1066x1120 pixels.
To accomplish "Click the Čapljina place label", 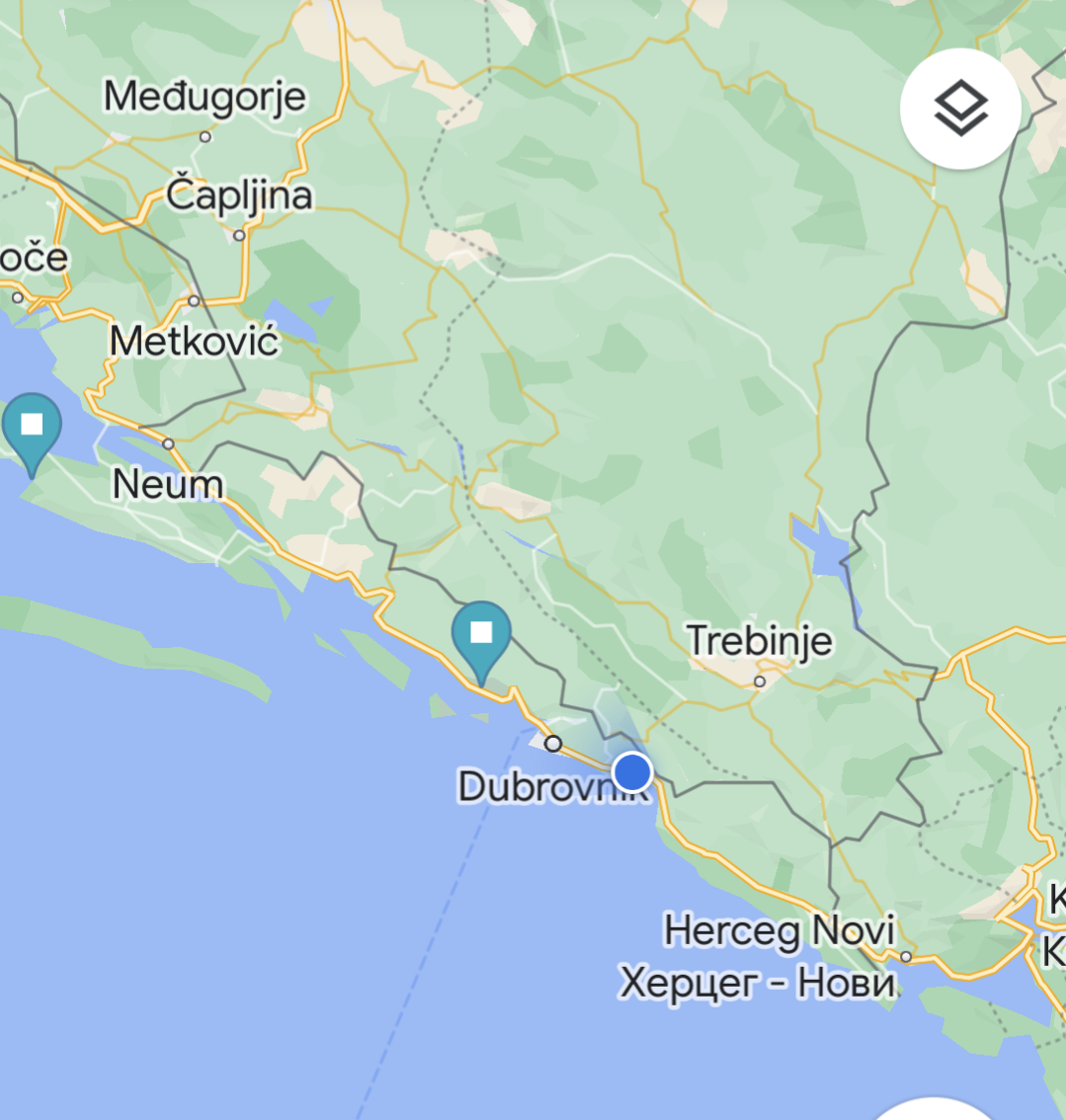I will click(x=239, y=195).
